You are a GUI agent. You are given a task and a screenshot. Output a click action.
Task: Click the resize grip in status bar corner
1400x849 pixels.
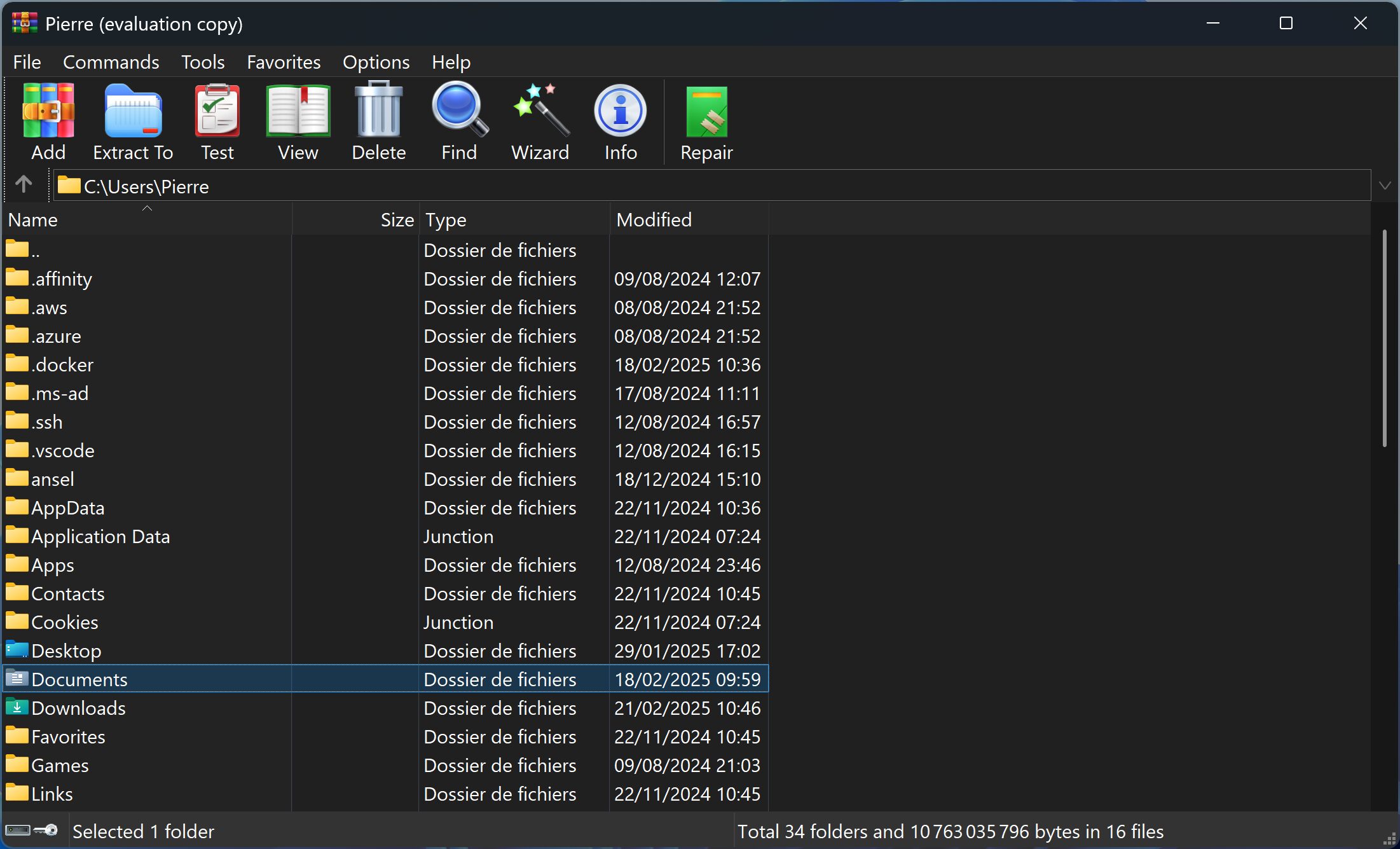(x=1390, y=839)
